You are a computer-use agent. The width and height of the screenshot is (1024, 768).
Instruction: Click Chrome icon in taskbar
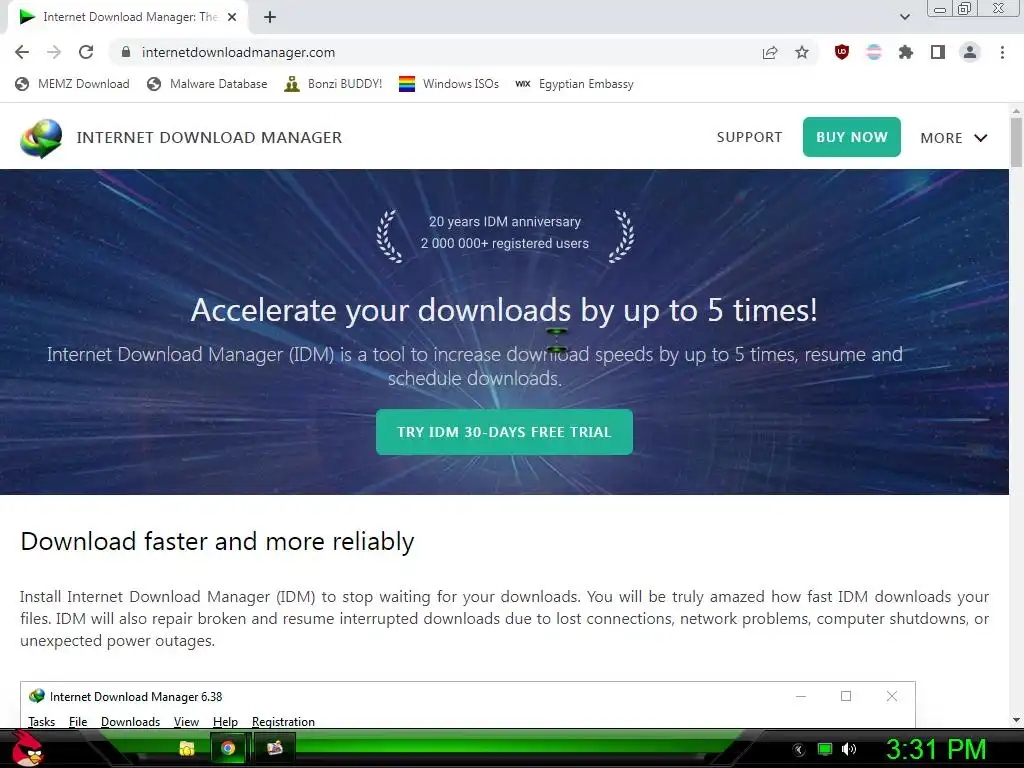(x=228, y=748)
